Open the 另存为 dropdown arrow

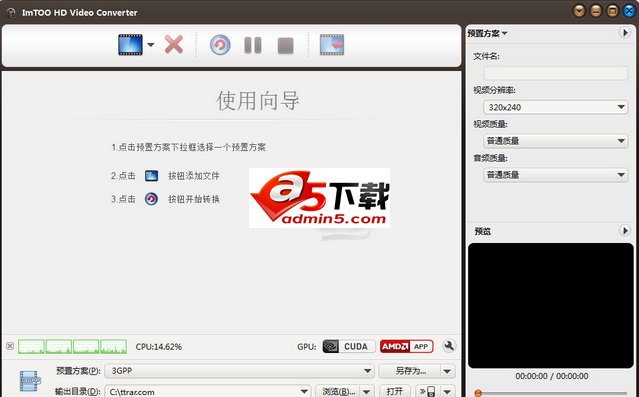pos(447,371)
